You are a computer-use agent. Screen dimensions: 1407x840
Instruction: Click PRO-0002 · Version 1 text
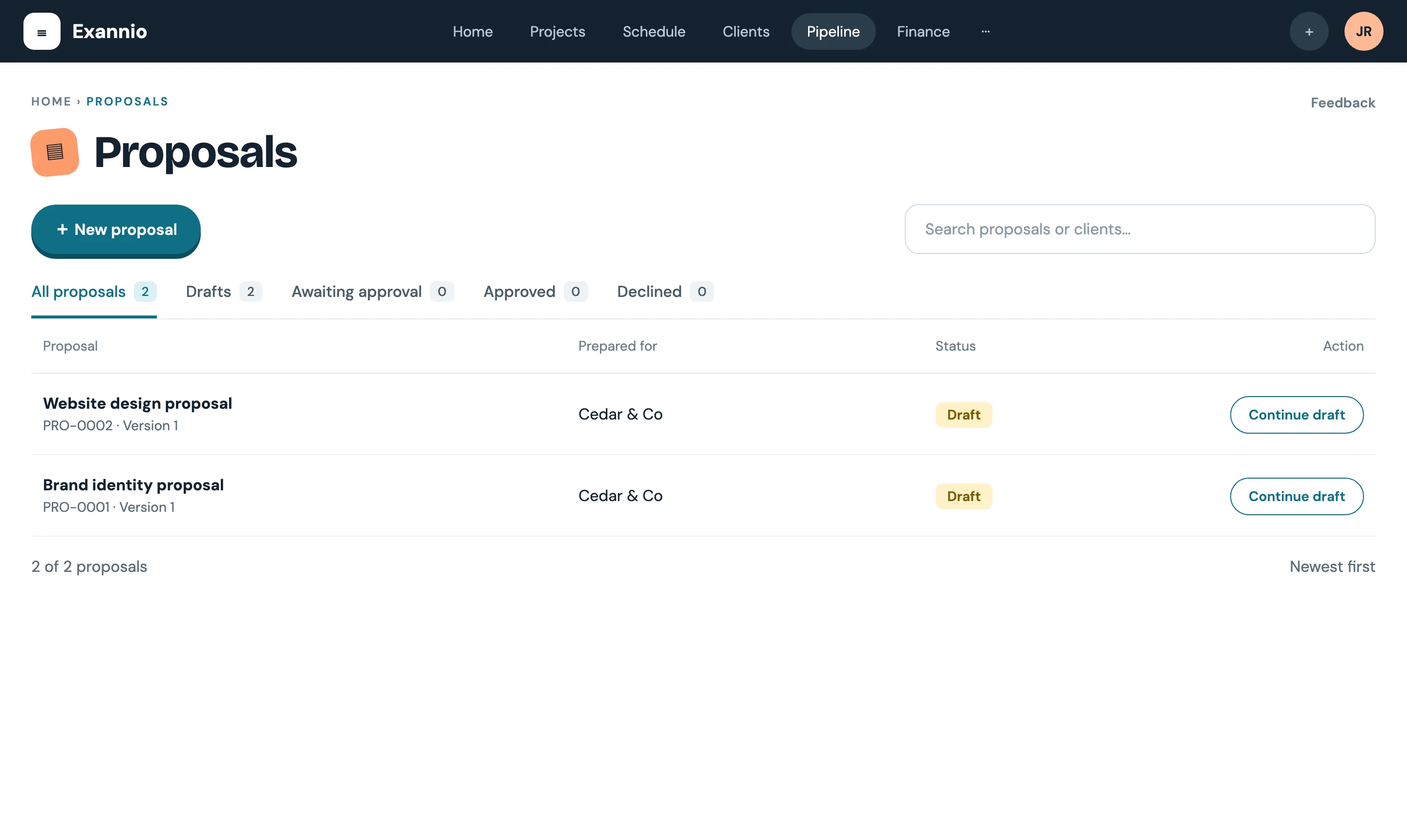pyautogui.click(x=110, y=426)
